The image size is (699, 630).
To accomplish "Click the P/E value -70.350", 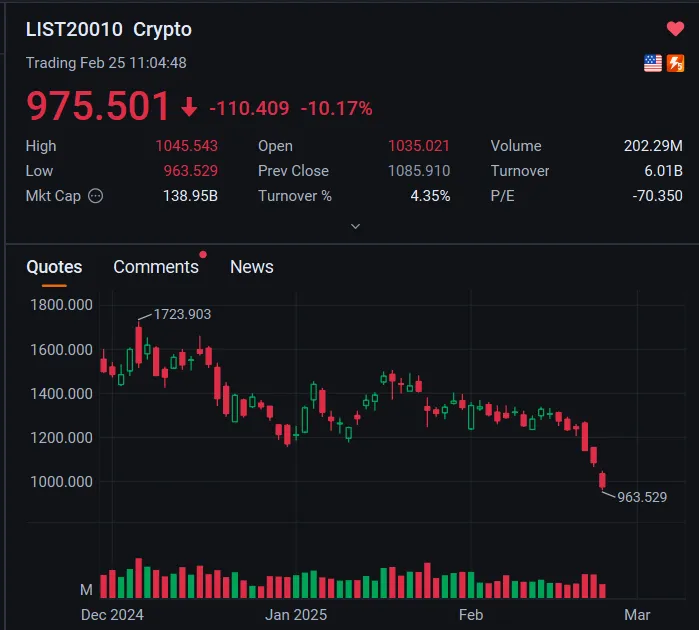I will point(657,196).
